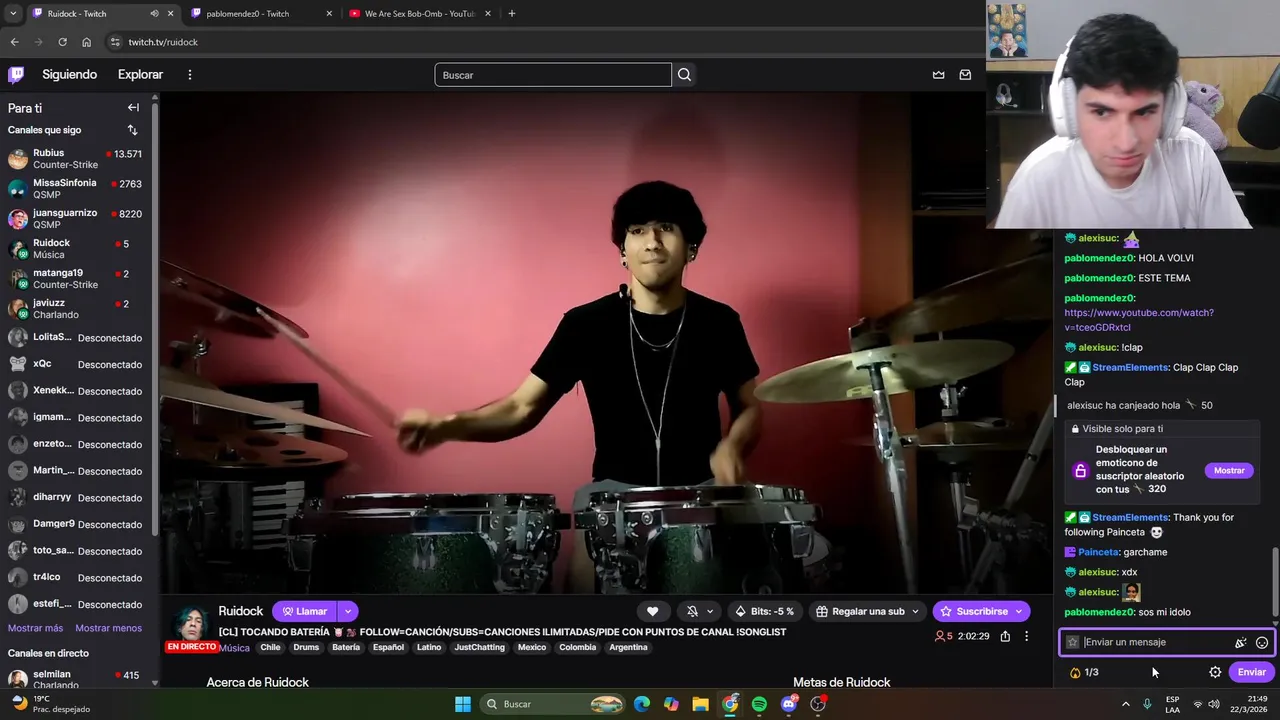Open chat settings gear
This screenshot has width=1280, height=720.
[x=1215, y=672]
